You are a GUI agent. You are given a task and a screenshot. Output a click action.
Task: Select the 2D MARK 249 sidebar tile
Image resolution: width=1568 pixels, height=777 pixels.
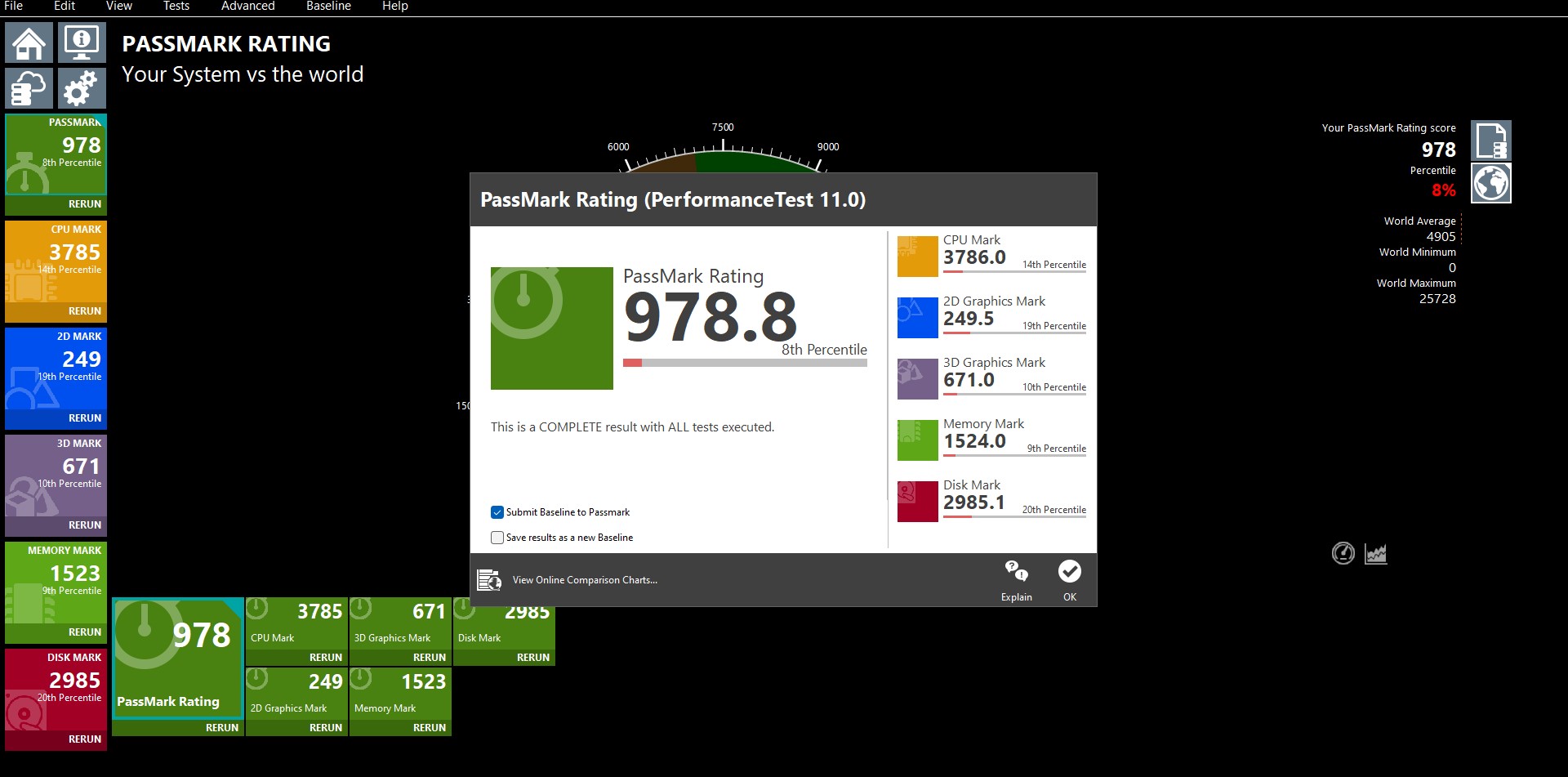56,368
